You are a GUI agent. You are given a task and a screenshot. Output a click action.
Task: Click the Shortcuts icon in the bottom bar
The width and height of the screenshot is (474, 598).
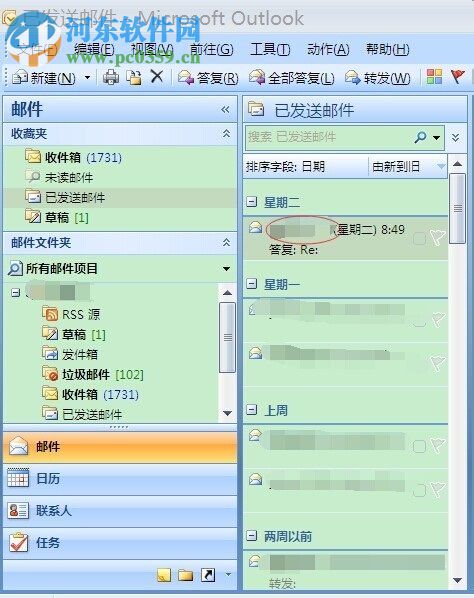pos(208,575)
